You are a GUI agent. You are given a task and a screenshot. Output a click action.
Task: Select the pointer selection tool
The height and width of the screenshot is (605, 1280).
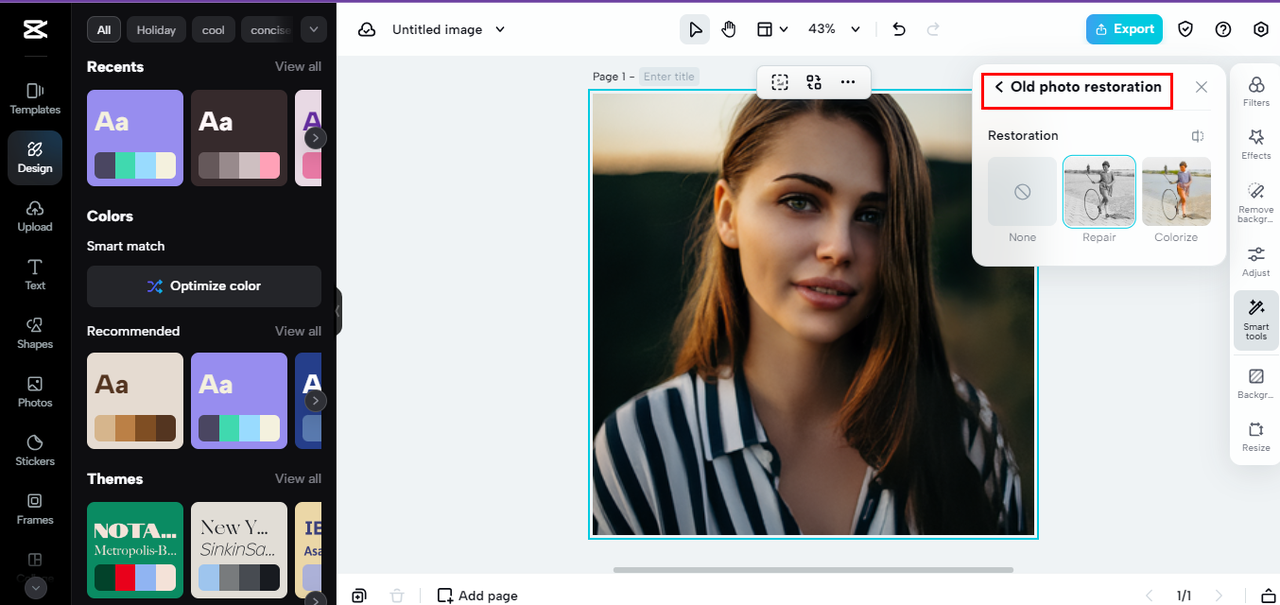point(695,29)
